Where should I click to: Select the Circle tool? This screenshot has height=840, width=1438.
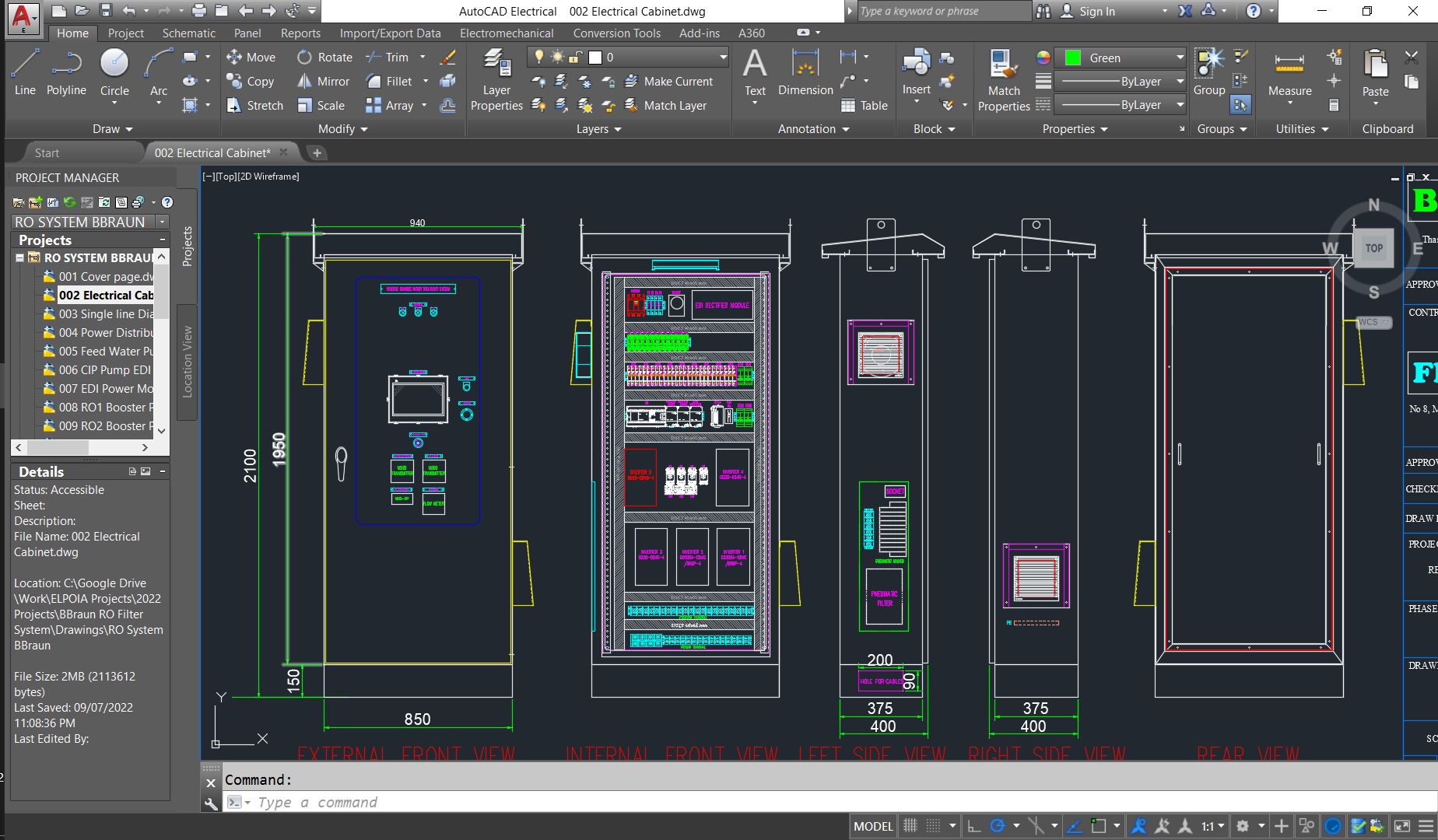click(x=114, y=74)
